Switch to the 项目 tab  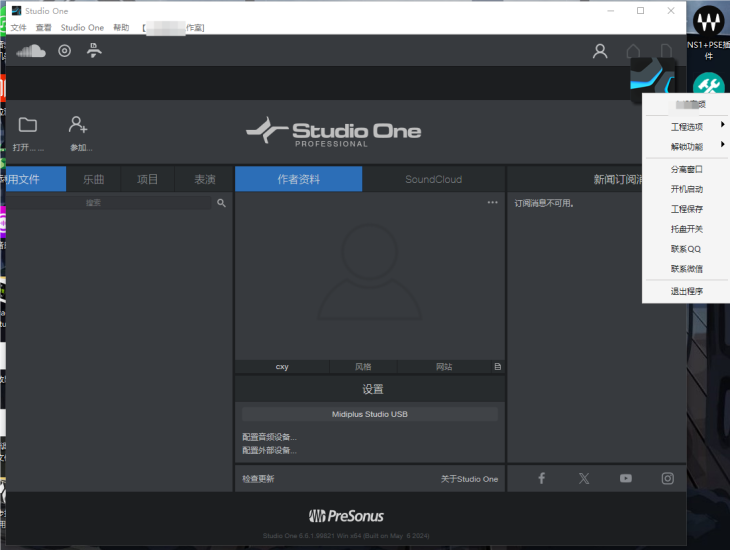click(147, 179)
